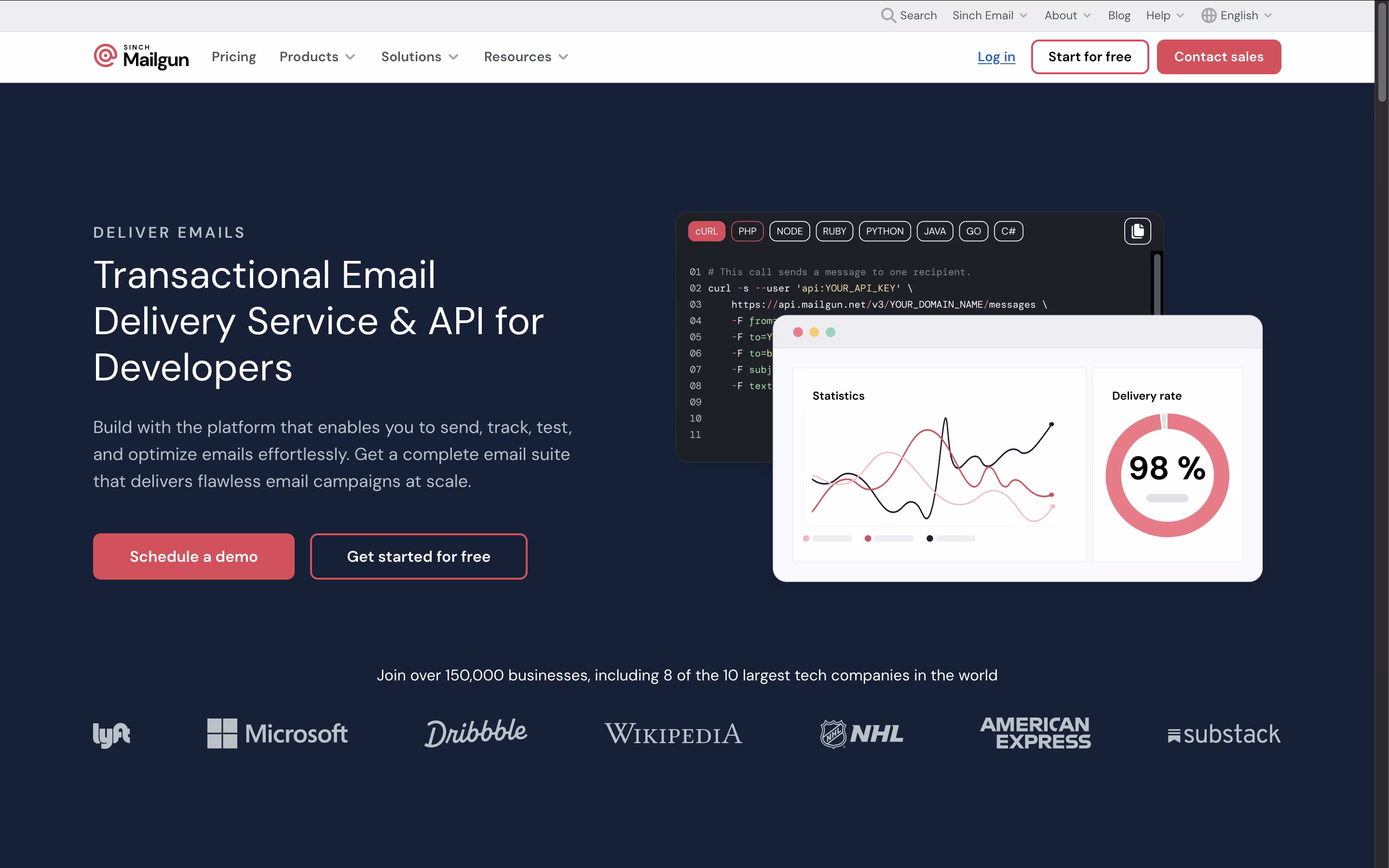Click Start for free button
The width and height of the screenshot is (1389, 868).
pyautogui.click(x=1089, y=57)
